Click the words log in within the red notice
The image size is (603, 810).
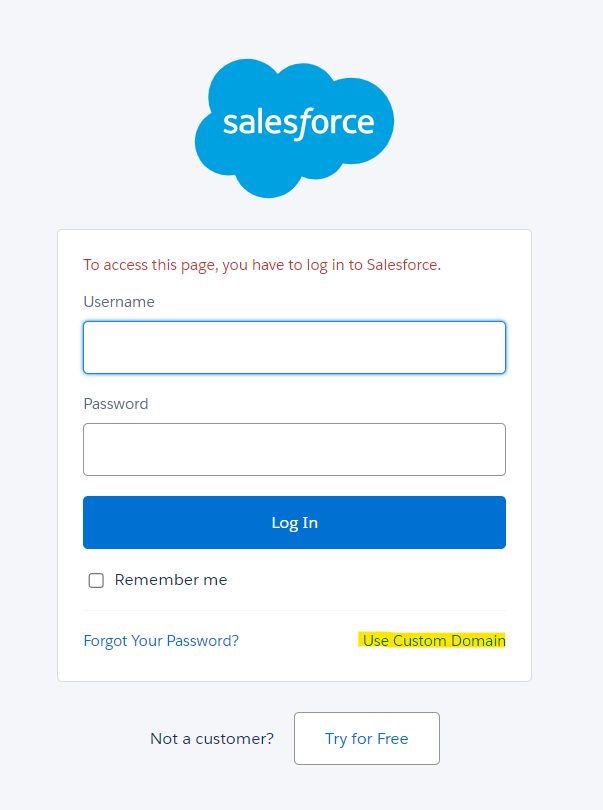[x=325, y=265]
